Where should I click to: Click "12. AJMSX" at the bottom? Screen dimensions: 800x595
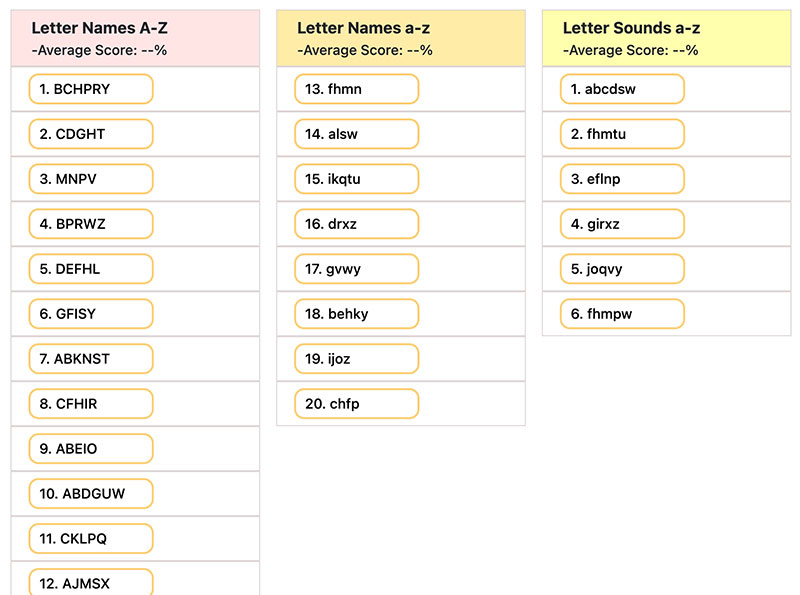point(89,580)
